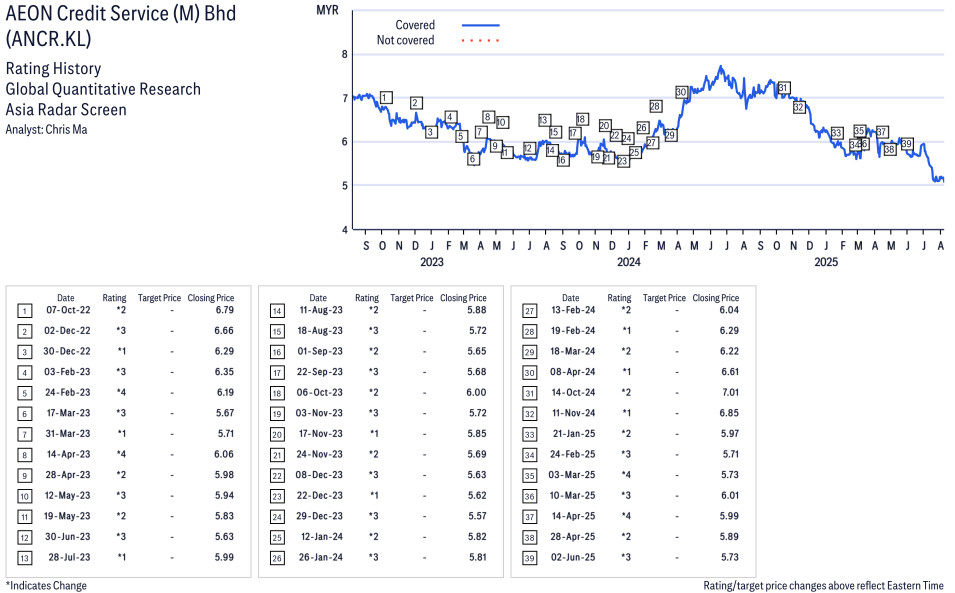Click chart marker 8 on the graph
Screen dimensions: 955x593
(488, 117)
